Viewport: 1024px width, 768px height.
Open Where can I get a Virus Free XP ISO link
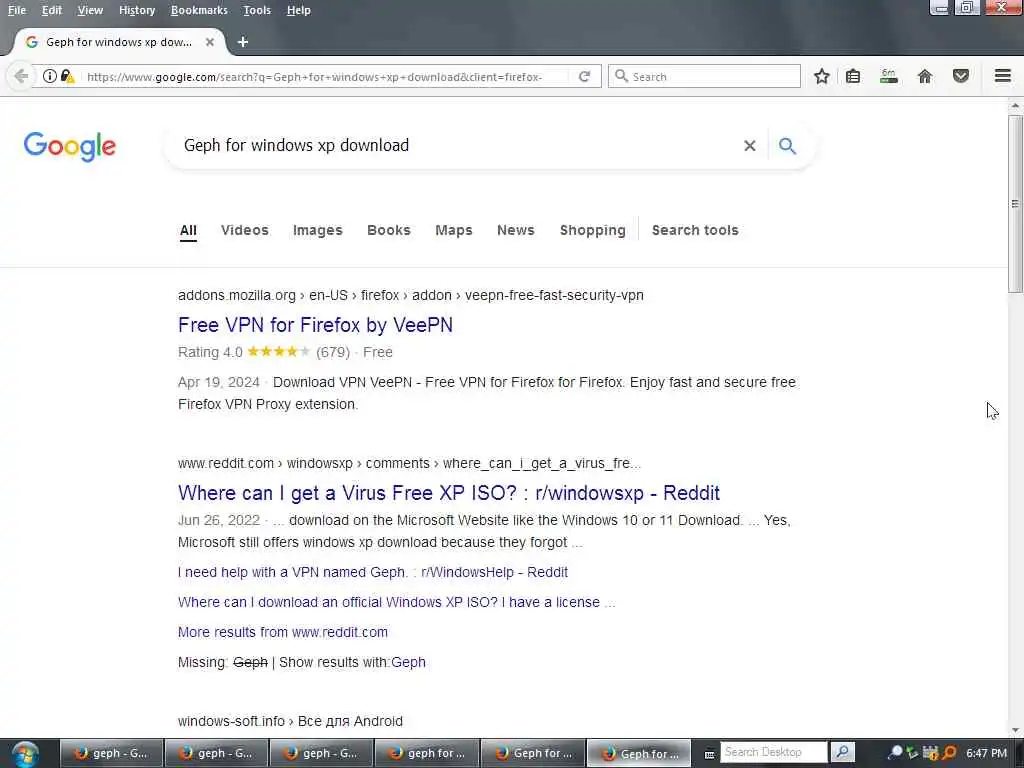pyautogui.click(x=449, y=493)
